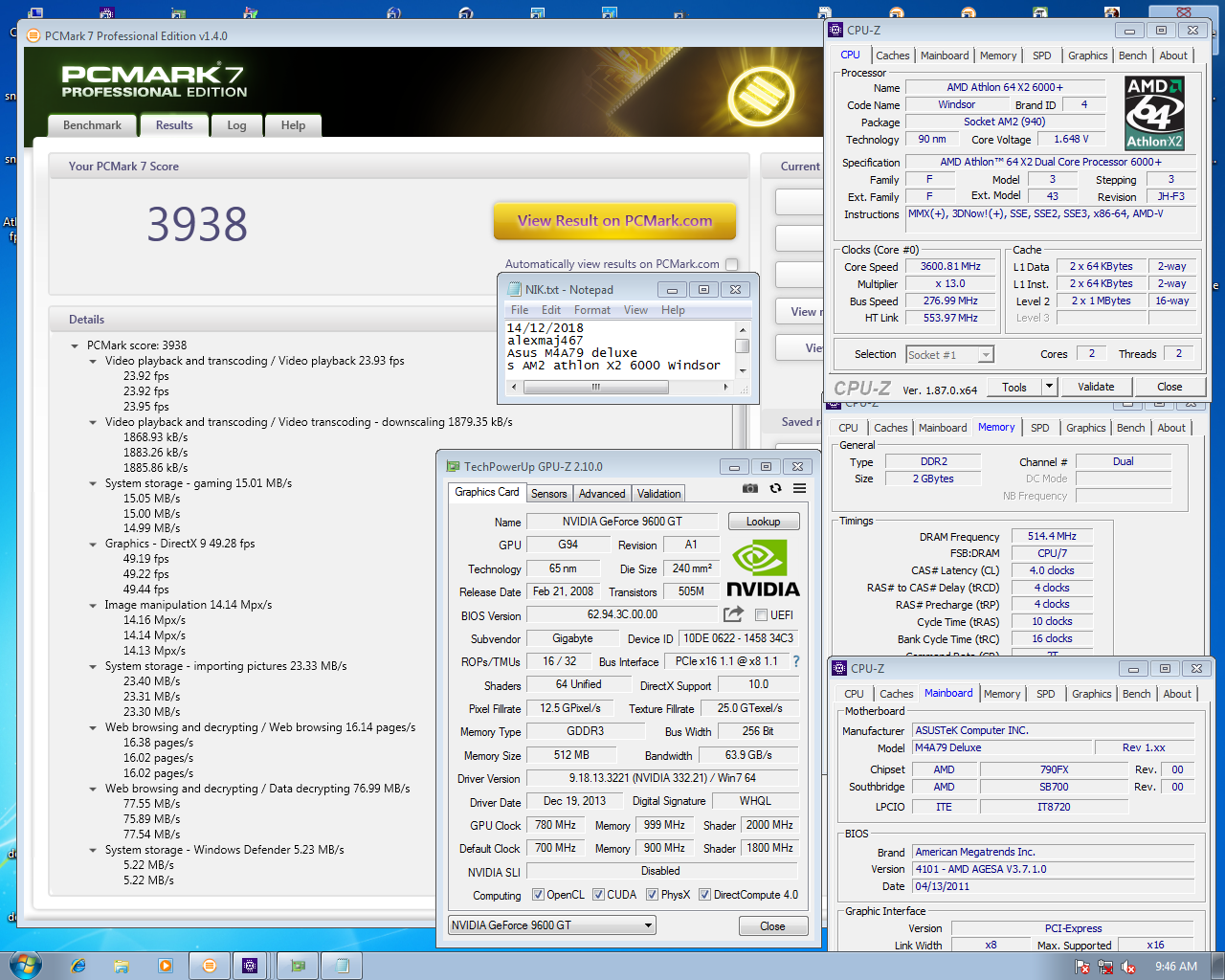Collapse Web browsing 16.14 pages/s node
This screenshot has width=1225, height=980.
tap(93, 727)
